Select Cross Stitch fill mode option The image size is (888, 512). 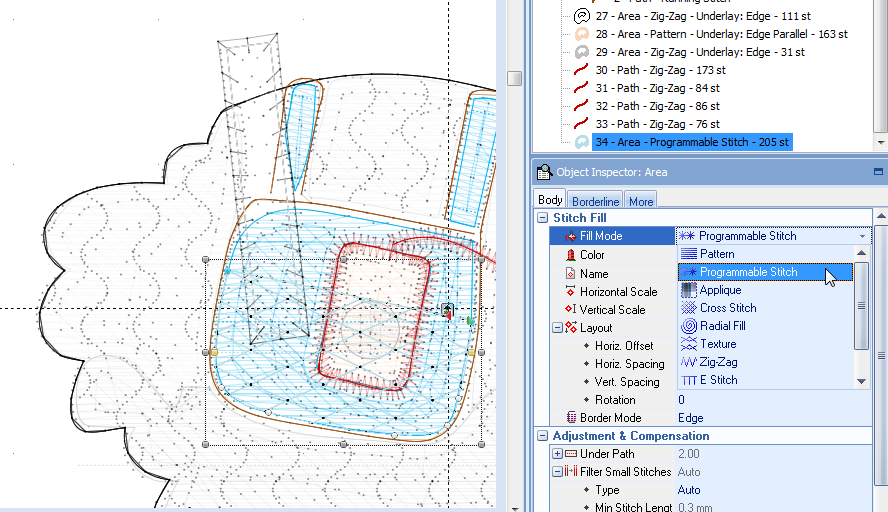[x=728, y=308]
